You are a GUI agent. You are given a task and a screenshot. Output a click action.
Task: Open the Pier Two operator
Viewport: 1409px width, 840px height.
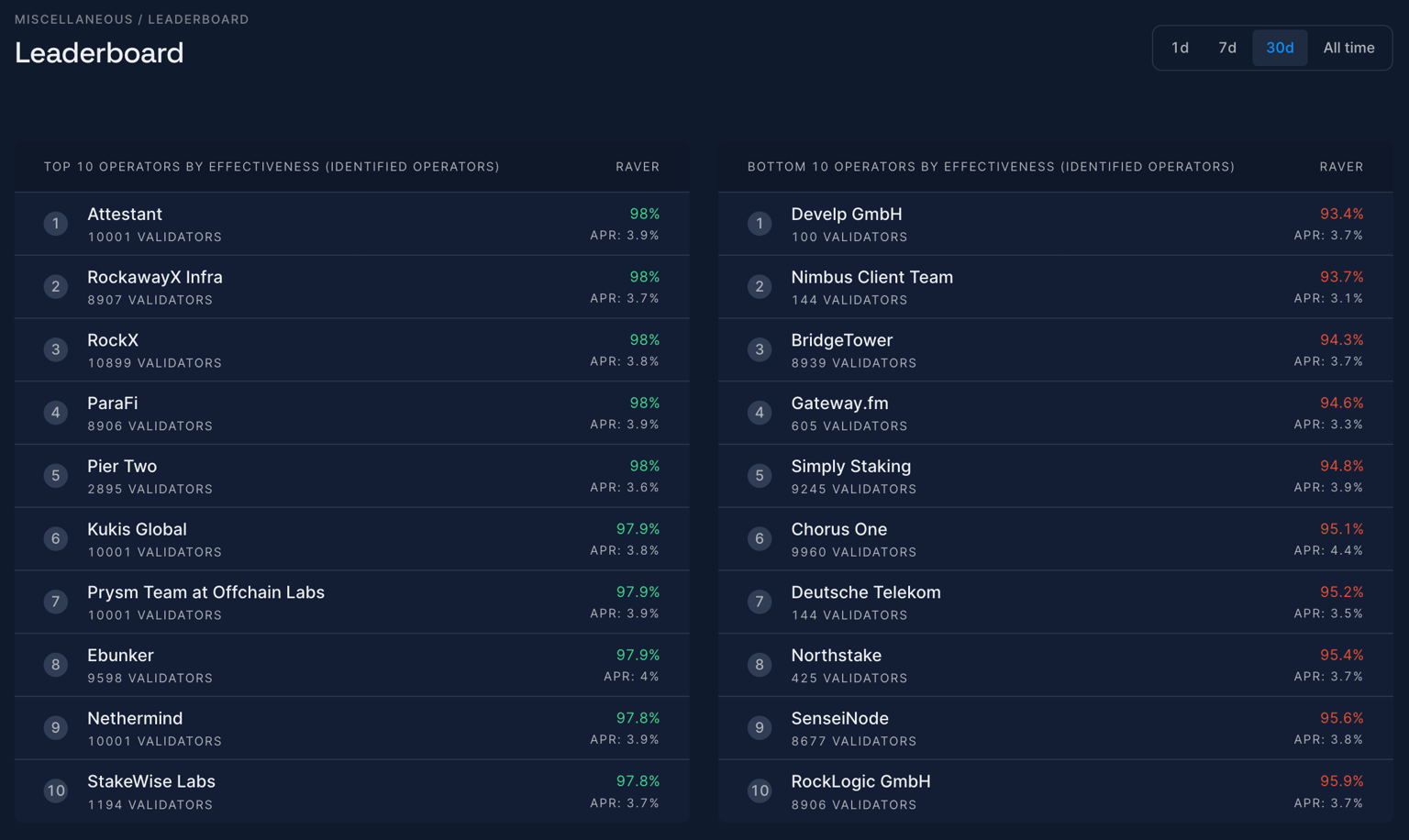pos(122,467)
